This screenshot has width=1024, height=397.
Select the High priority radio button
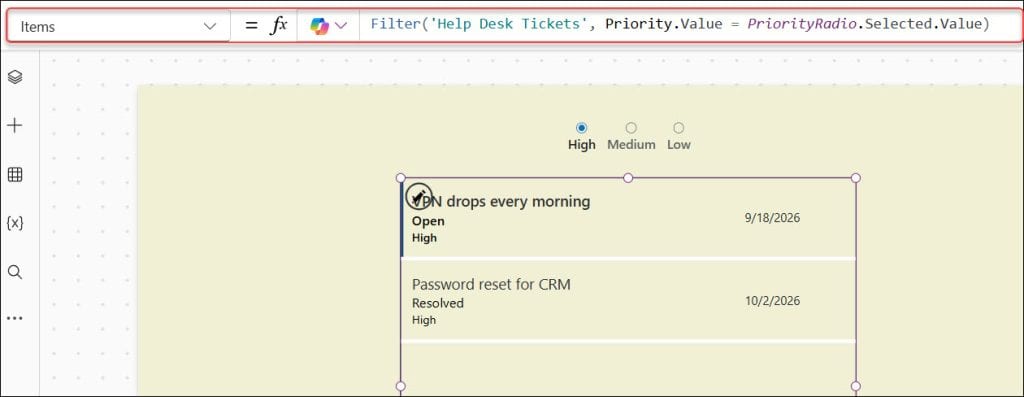click(581, 128)
